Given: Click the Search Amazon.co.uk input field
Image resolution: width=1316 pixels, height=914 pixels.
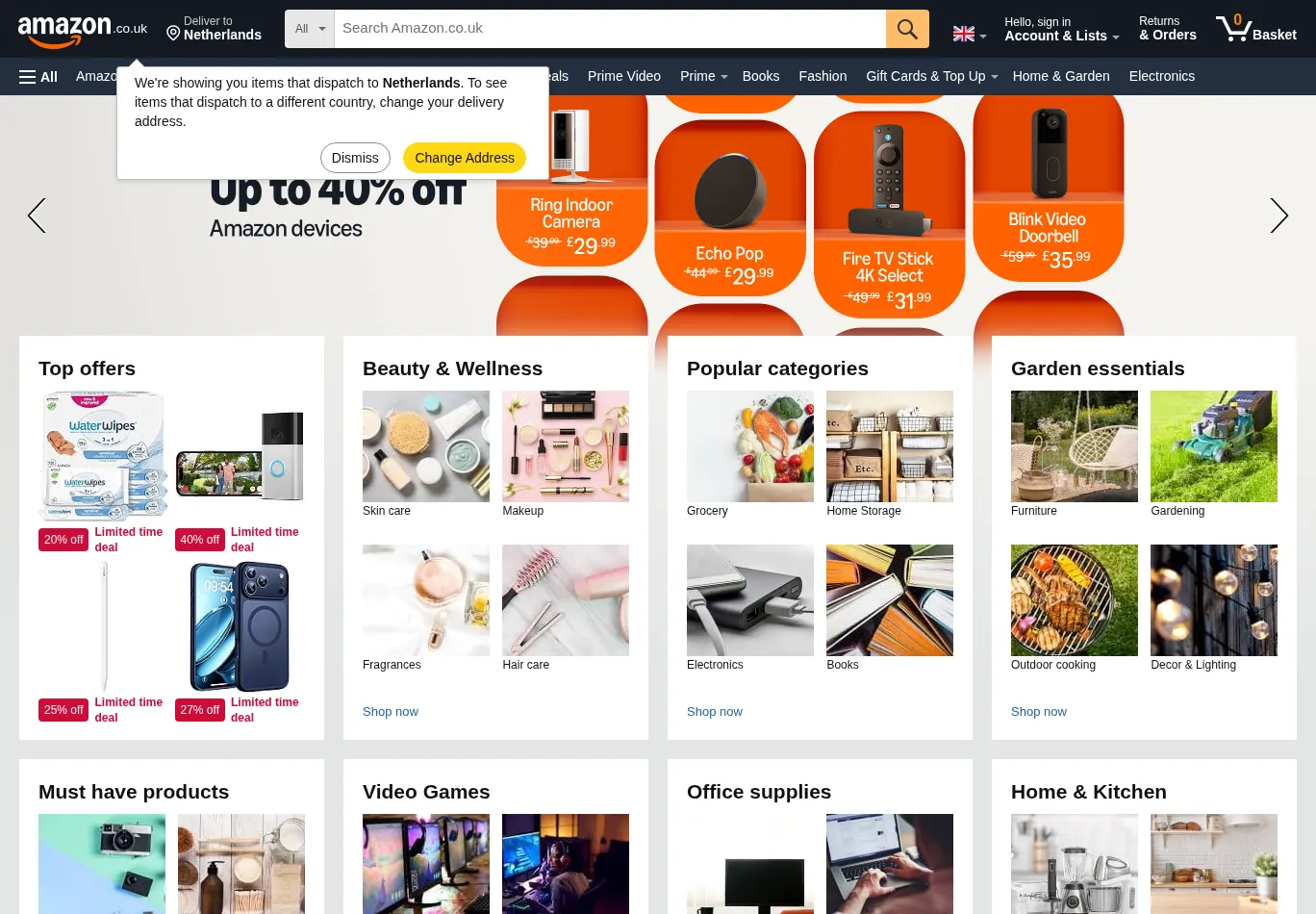Looking at the screenshot, I should pos(610,29).
